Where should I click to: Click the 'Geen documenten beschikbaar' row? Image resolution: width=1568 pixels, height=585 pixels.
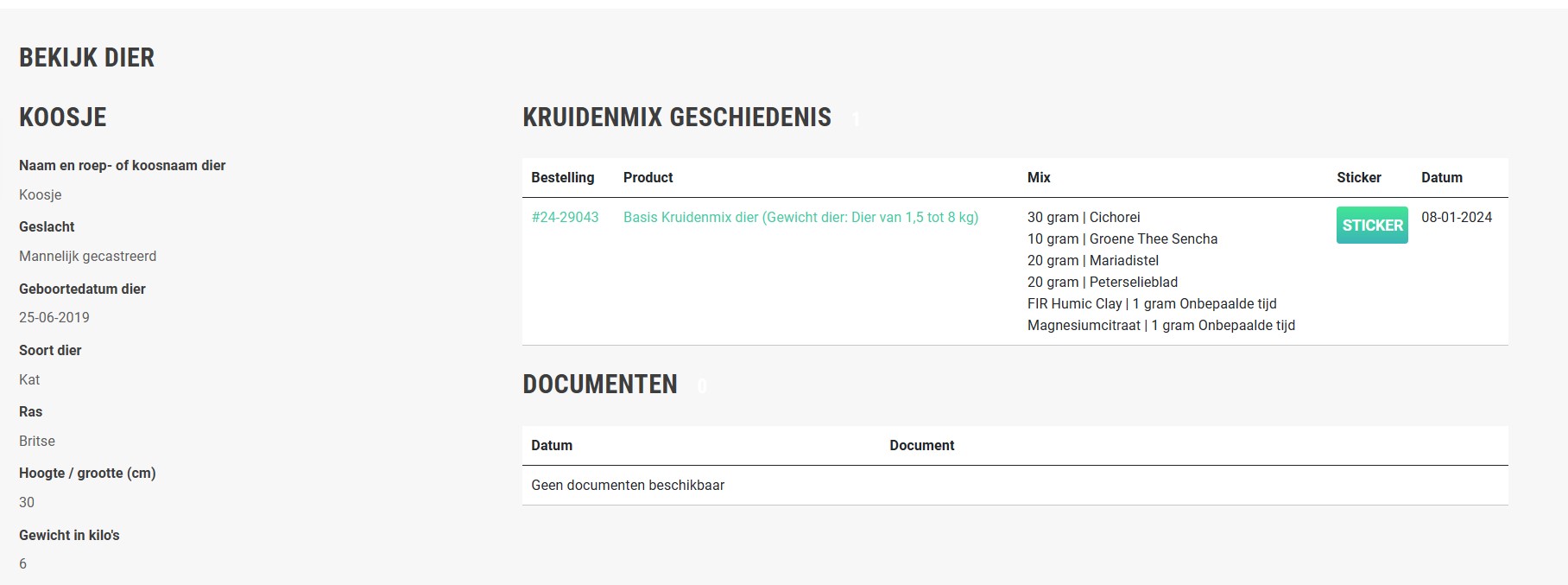pyautogui.click(x=628, y=486)
